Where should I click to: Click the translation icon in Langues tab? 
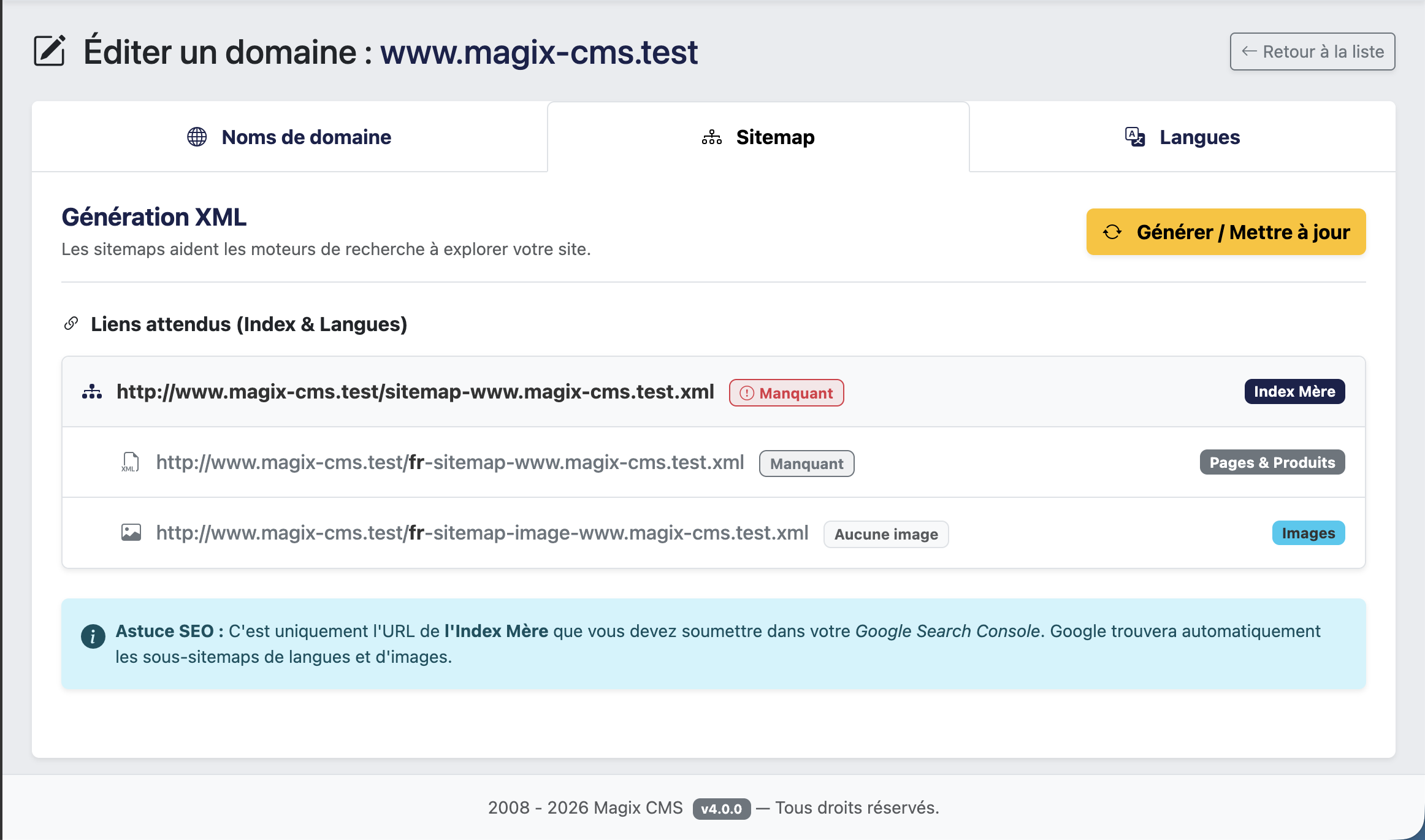click(1134, 137)
